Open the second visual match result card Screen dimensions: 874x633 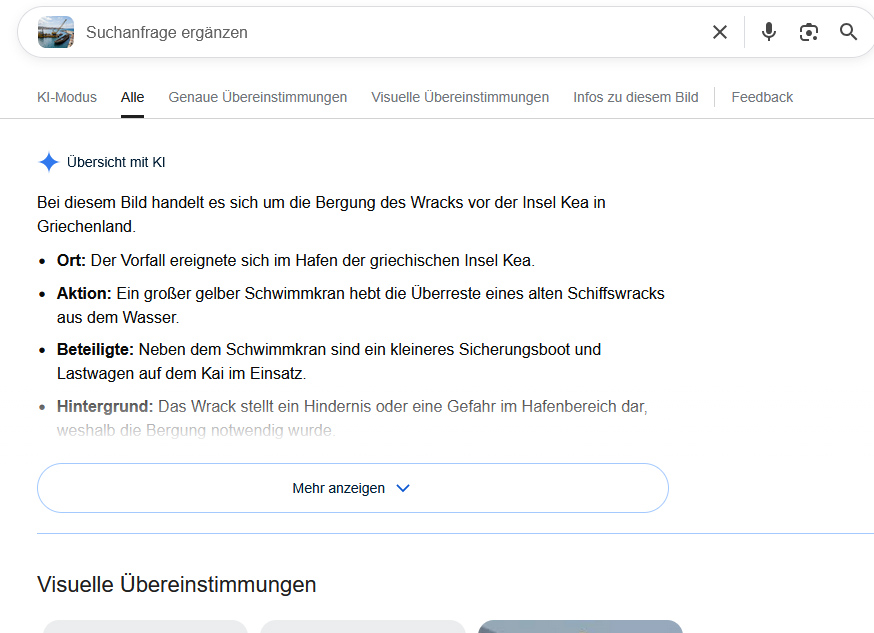point(363,627)
